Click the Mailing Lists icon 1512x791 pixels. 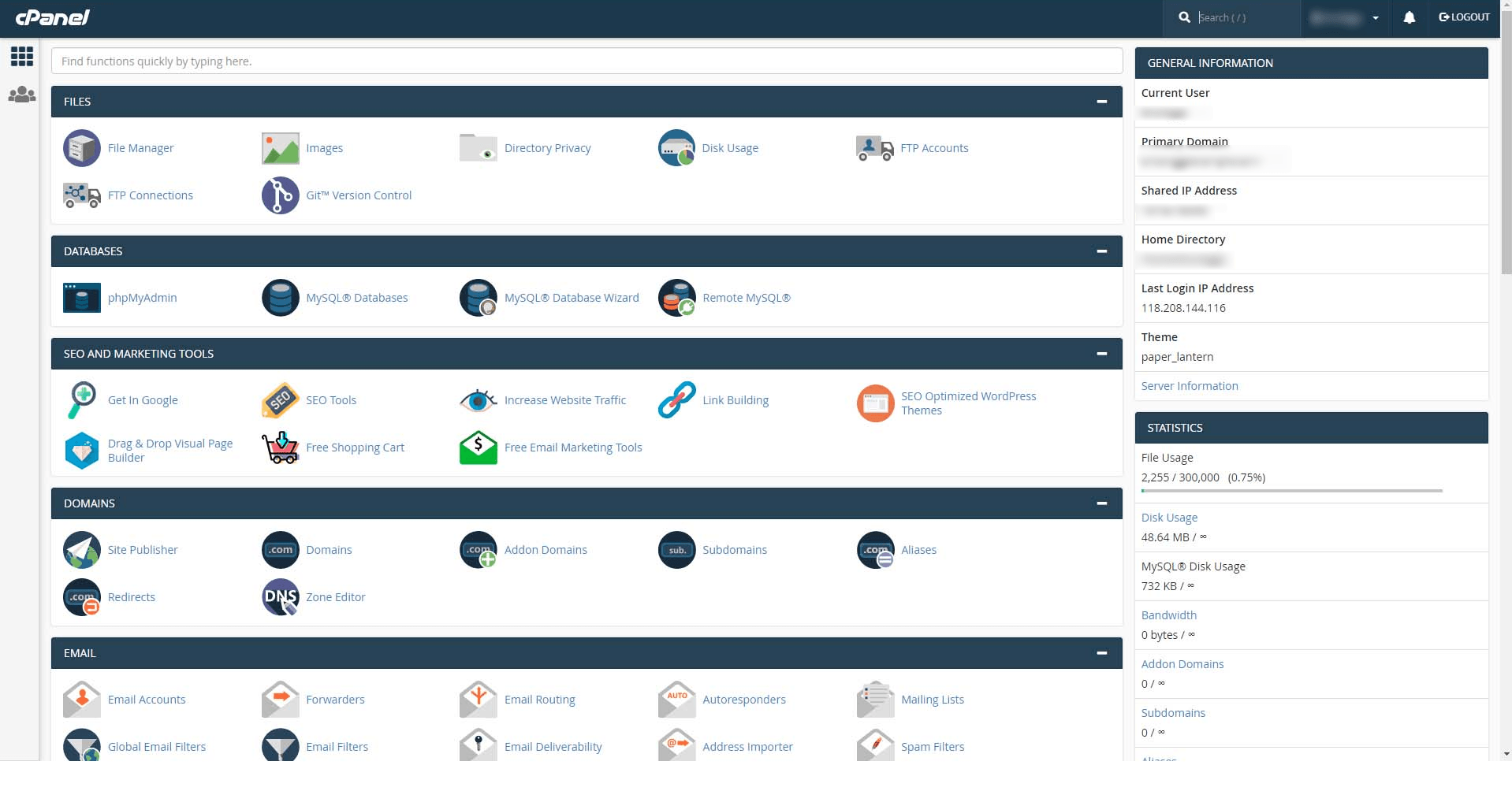click(875, 700)
